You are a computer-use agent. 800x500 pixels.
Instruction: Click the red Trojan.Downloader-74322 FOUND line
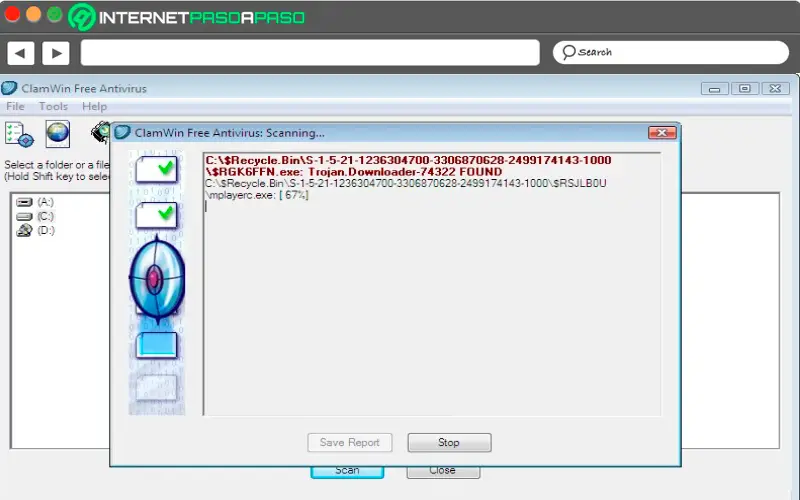(408, 166)
